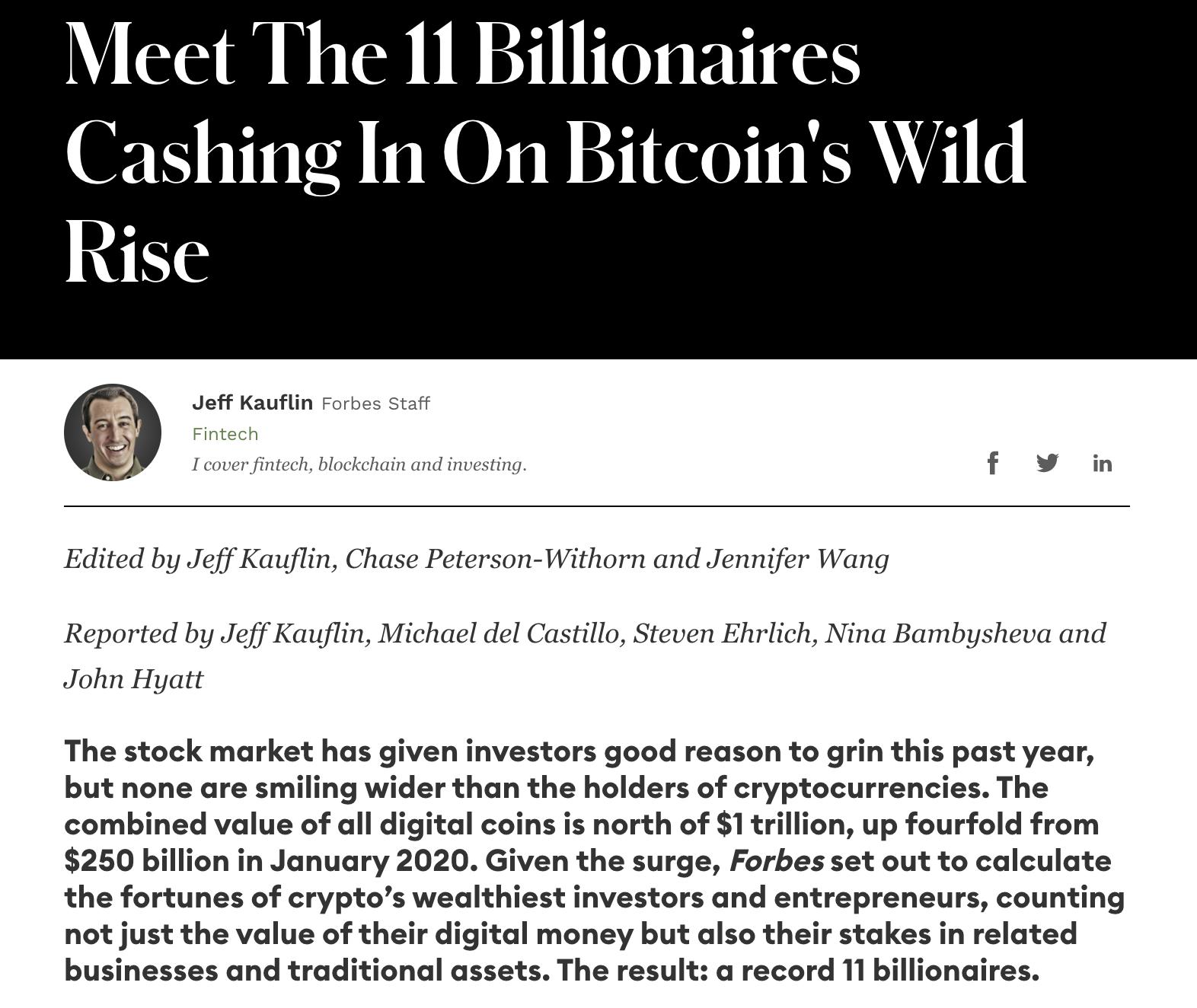This screenshot has height=1008, width=1197.
Task: Open LinkedIn sharing via the 'in' icon
Action: 1102,462
